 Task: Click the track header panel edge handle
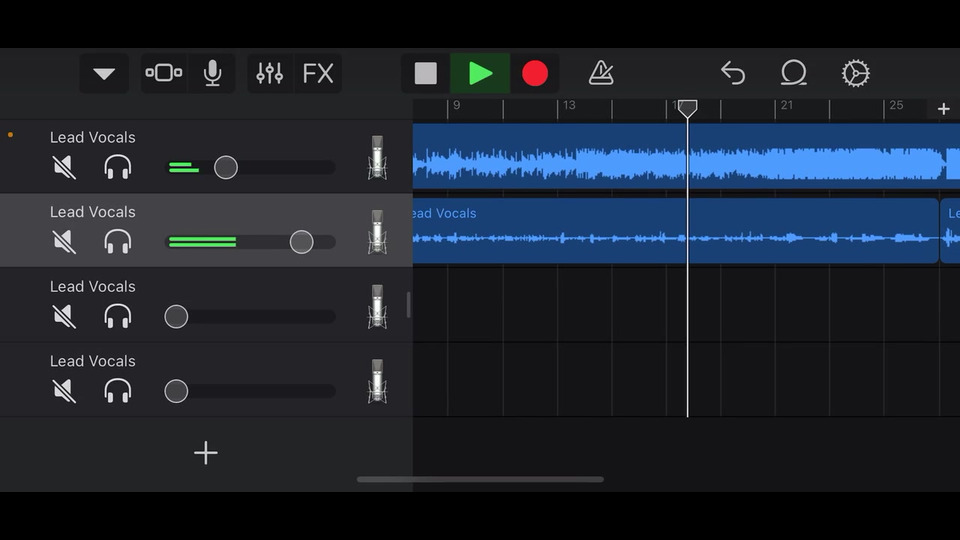(408, 305)
